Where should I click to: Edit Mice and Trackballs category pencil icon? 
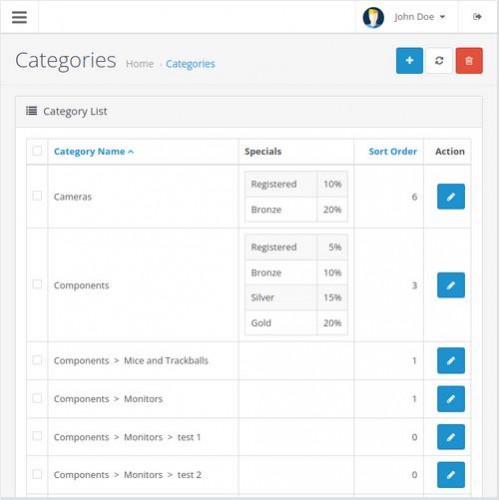451,360
